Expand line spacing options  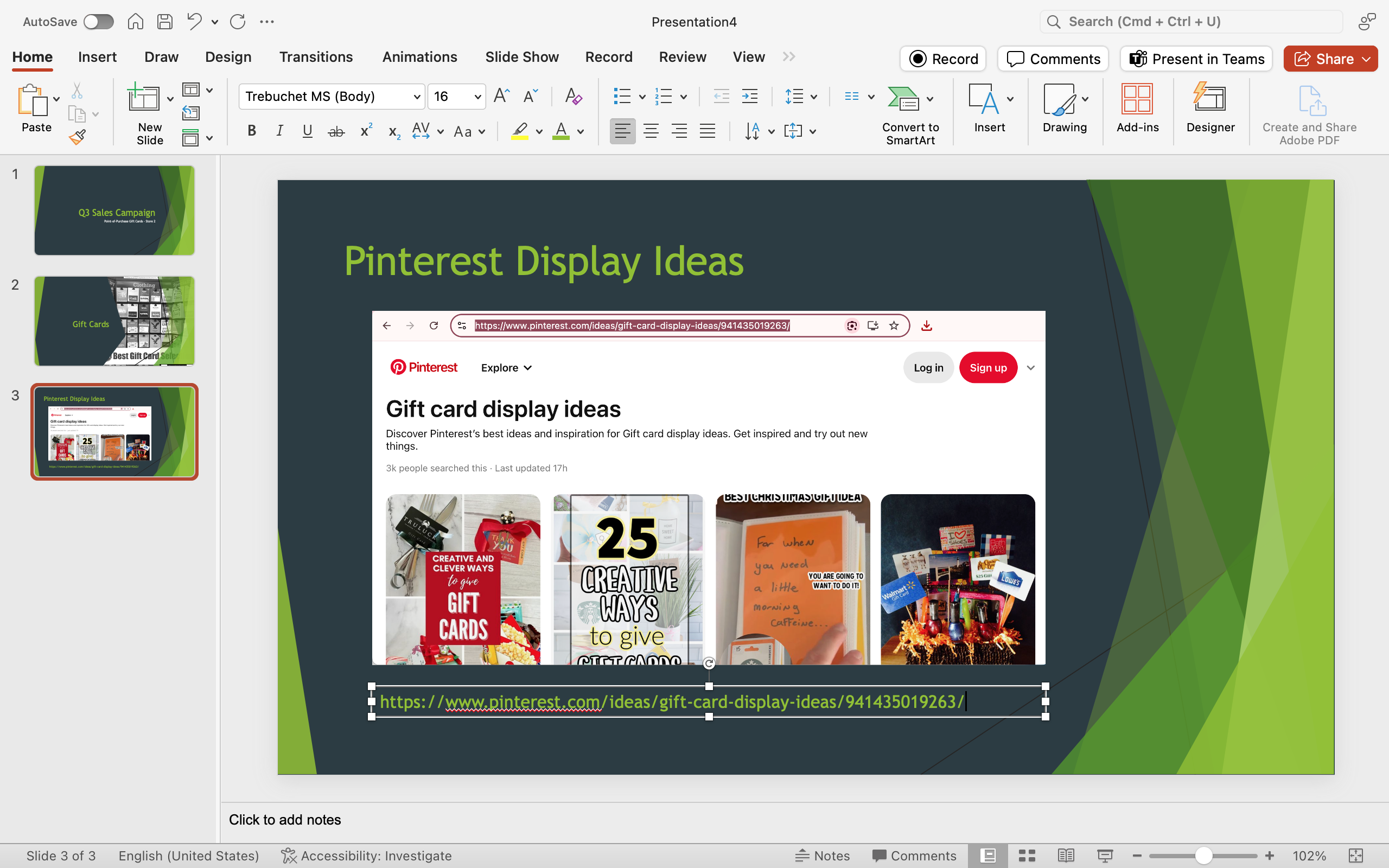pos(814,97)
